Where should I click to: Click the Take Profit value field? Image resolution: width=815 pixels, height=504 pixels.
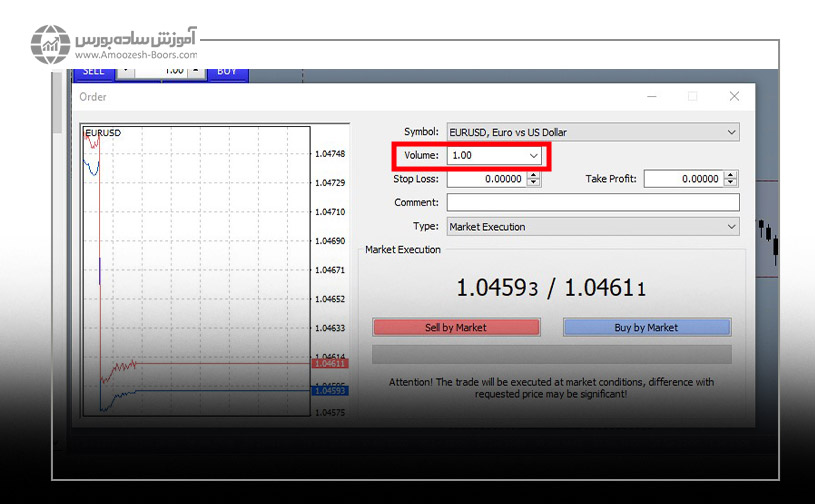click(x=682, y=179)
